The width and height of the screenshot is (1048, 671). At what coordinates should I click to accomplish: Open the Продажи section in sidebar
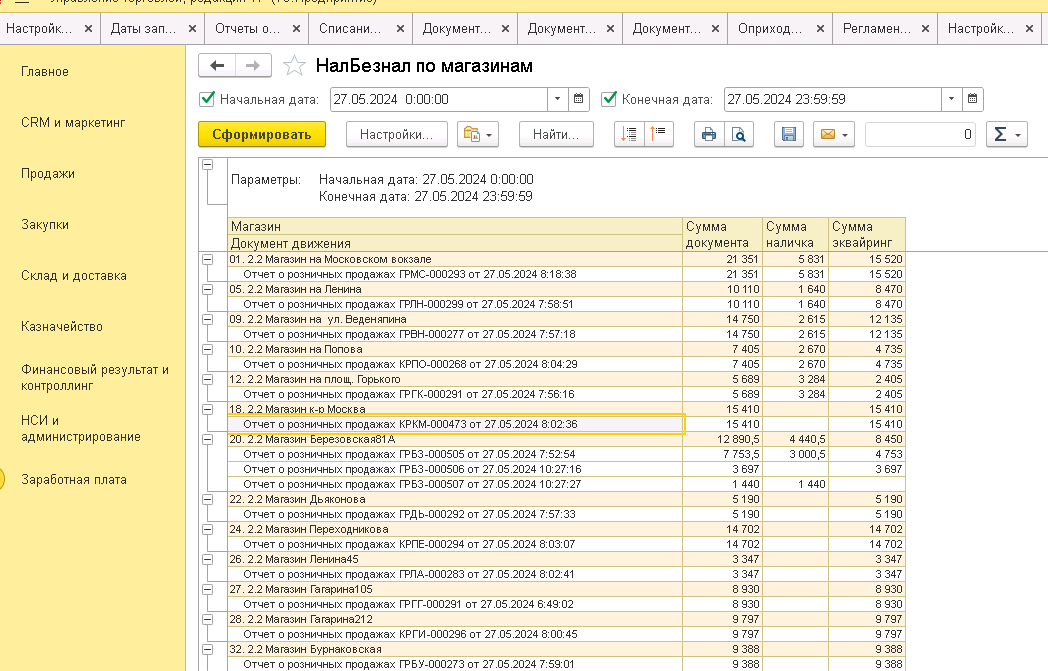(48, 174)
